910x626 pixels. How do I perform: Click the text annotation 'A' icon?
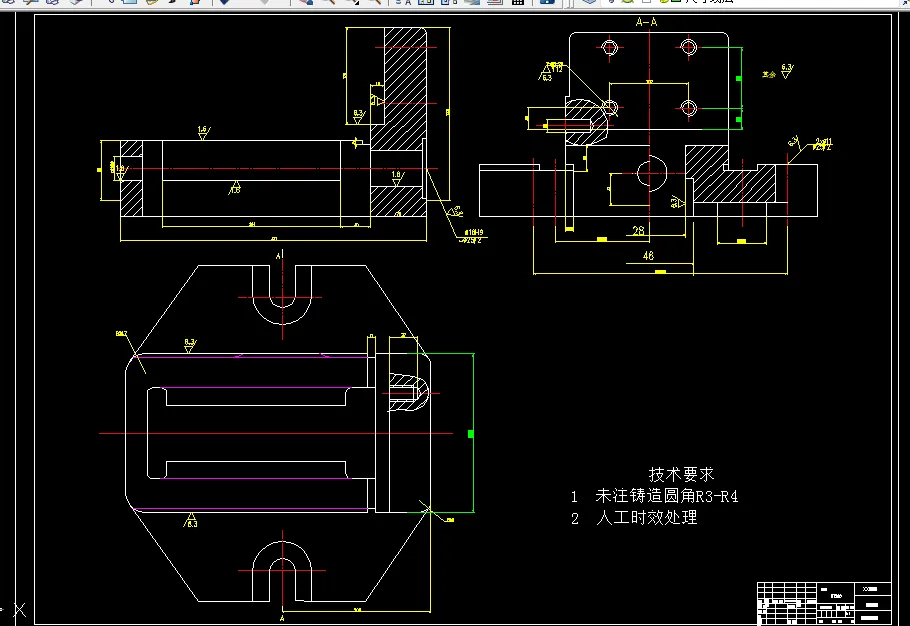pyautogui.click(x=407, y=3)
